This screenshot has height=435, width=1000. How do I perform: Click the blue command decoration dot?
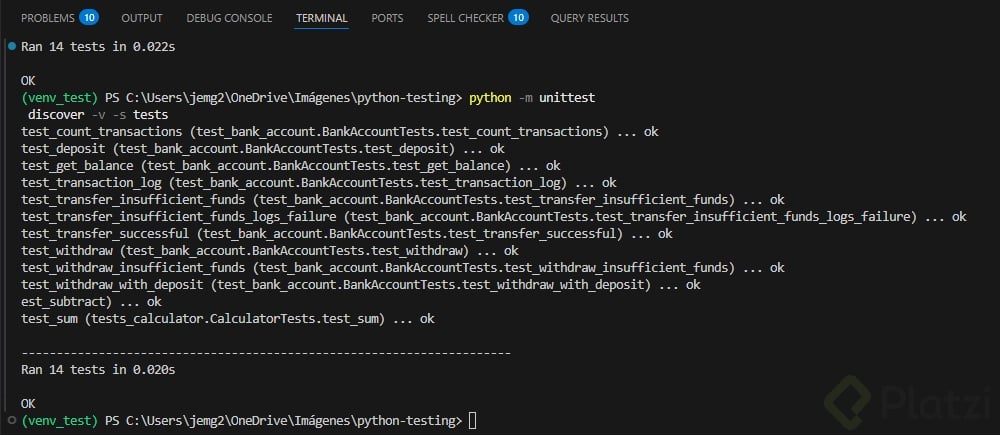pos(11,46)
